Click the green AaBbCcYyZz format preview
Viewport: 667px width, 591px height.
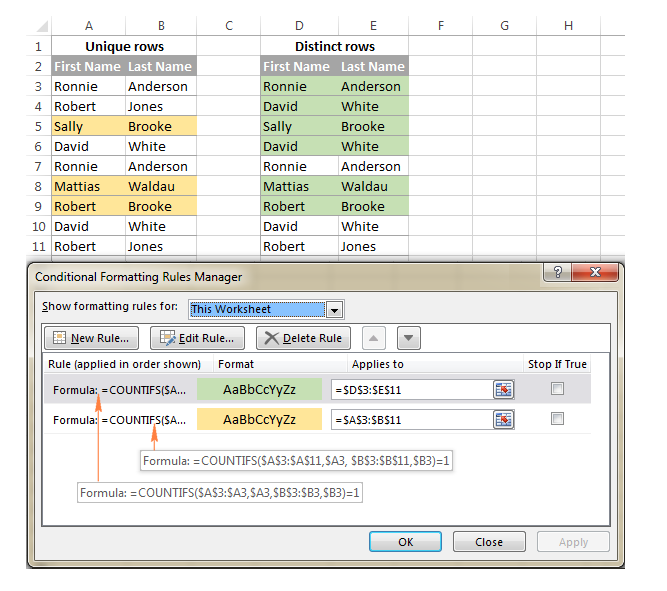point(259,390)
